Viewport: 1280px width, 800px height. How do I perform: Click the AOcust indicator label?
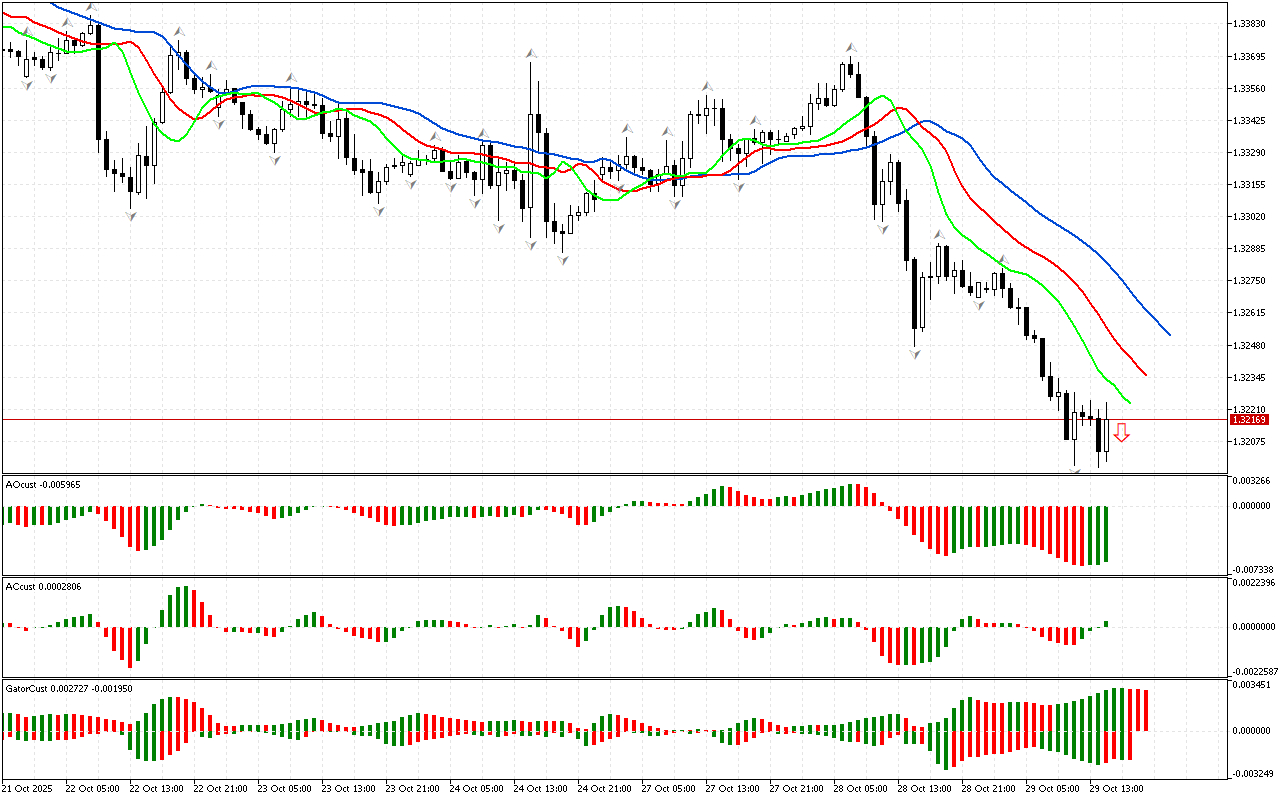pos(43,484)
